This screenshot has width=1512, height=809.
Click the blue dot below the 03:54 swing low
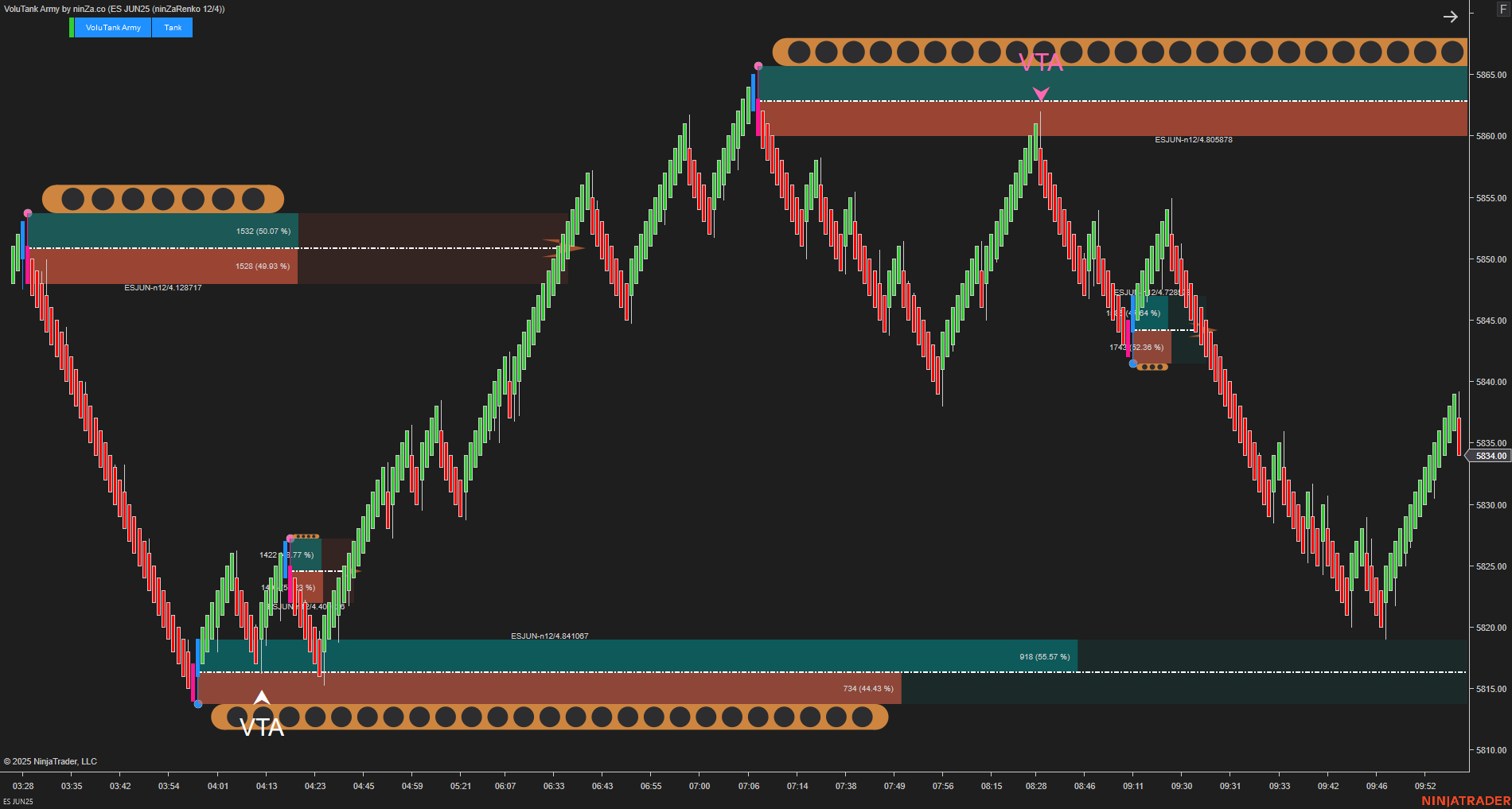pos(197,704)
